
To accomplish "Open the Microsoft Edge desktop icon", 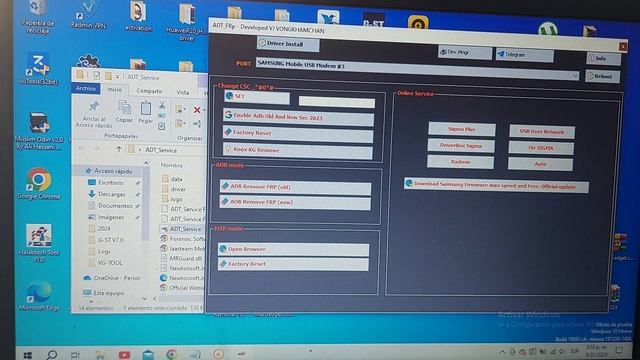I will click(x=39, y=296).
